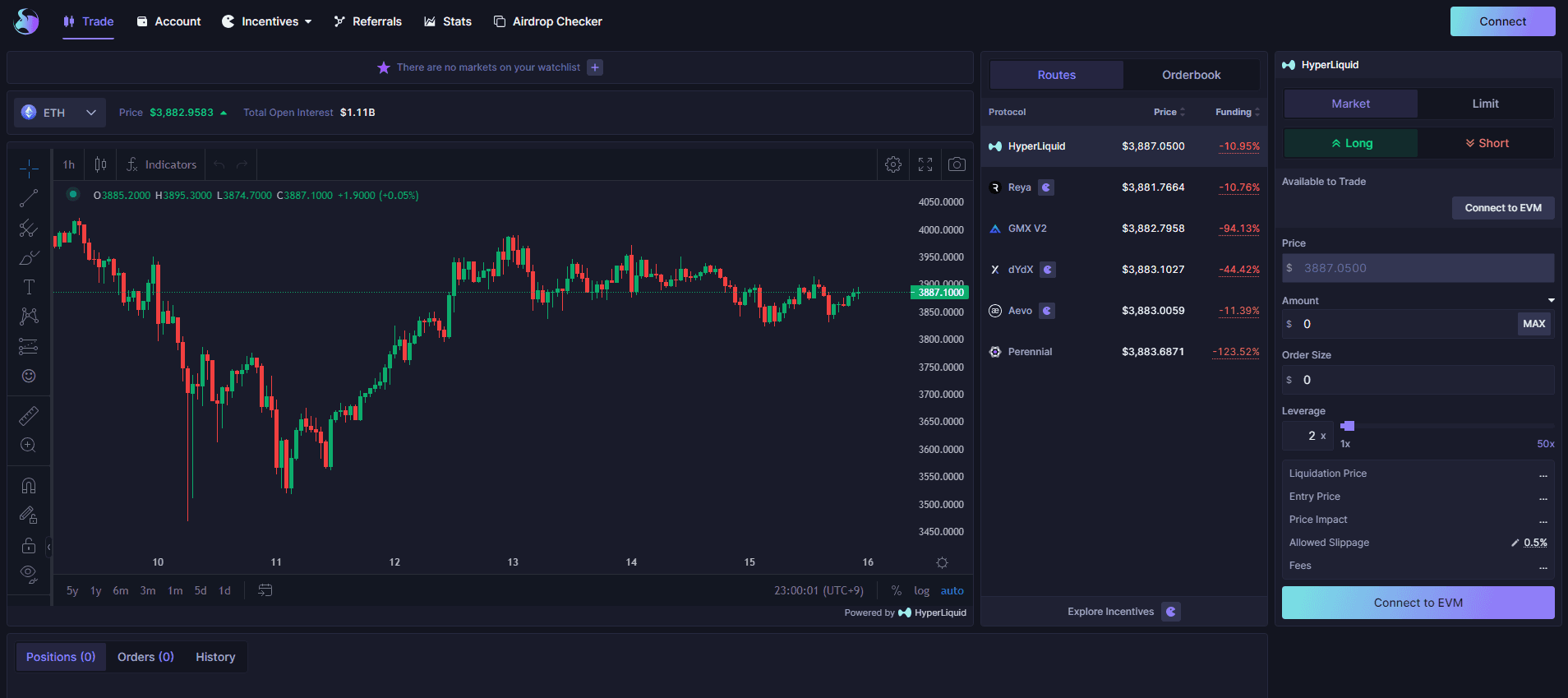Open the emoji icons tool

pyautogui.click(x=29, y=376)
